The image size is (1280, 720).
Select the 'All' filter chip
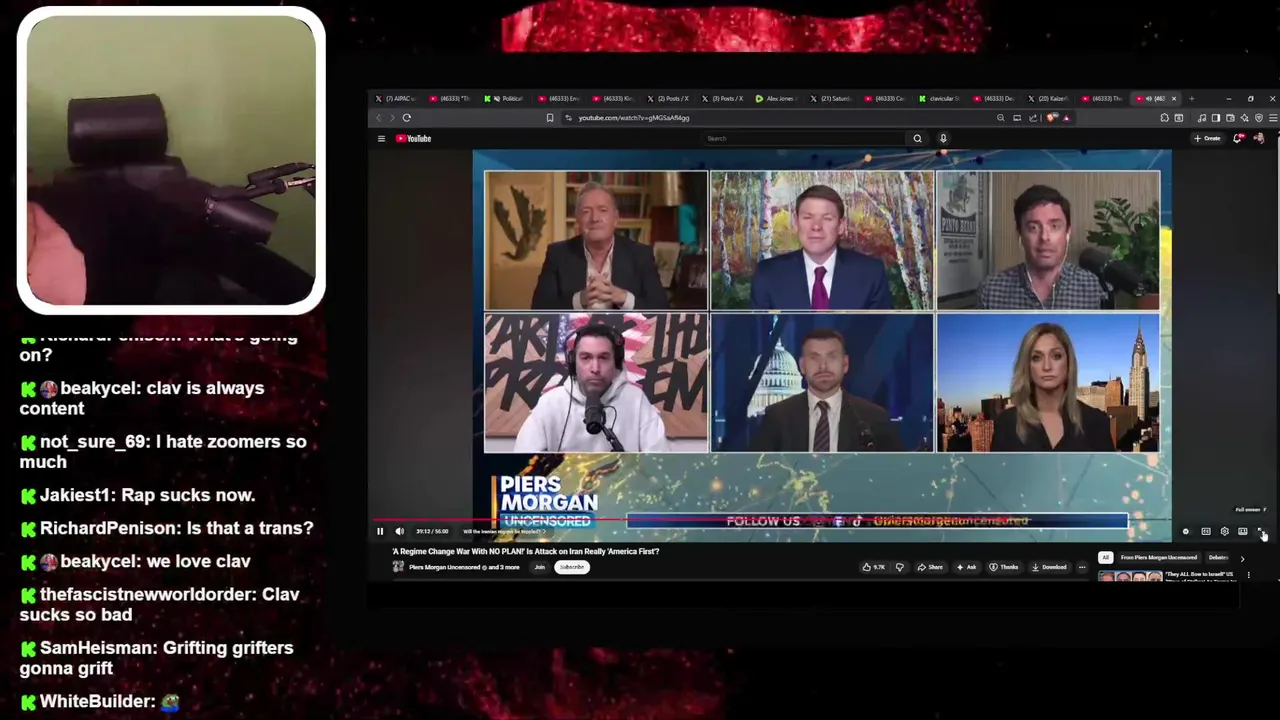pos(1106,557)
